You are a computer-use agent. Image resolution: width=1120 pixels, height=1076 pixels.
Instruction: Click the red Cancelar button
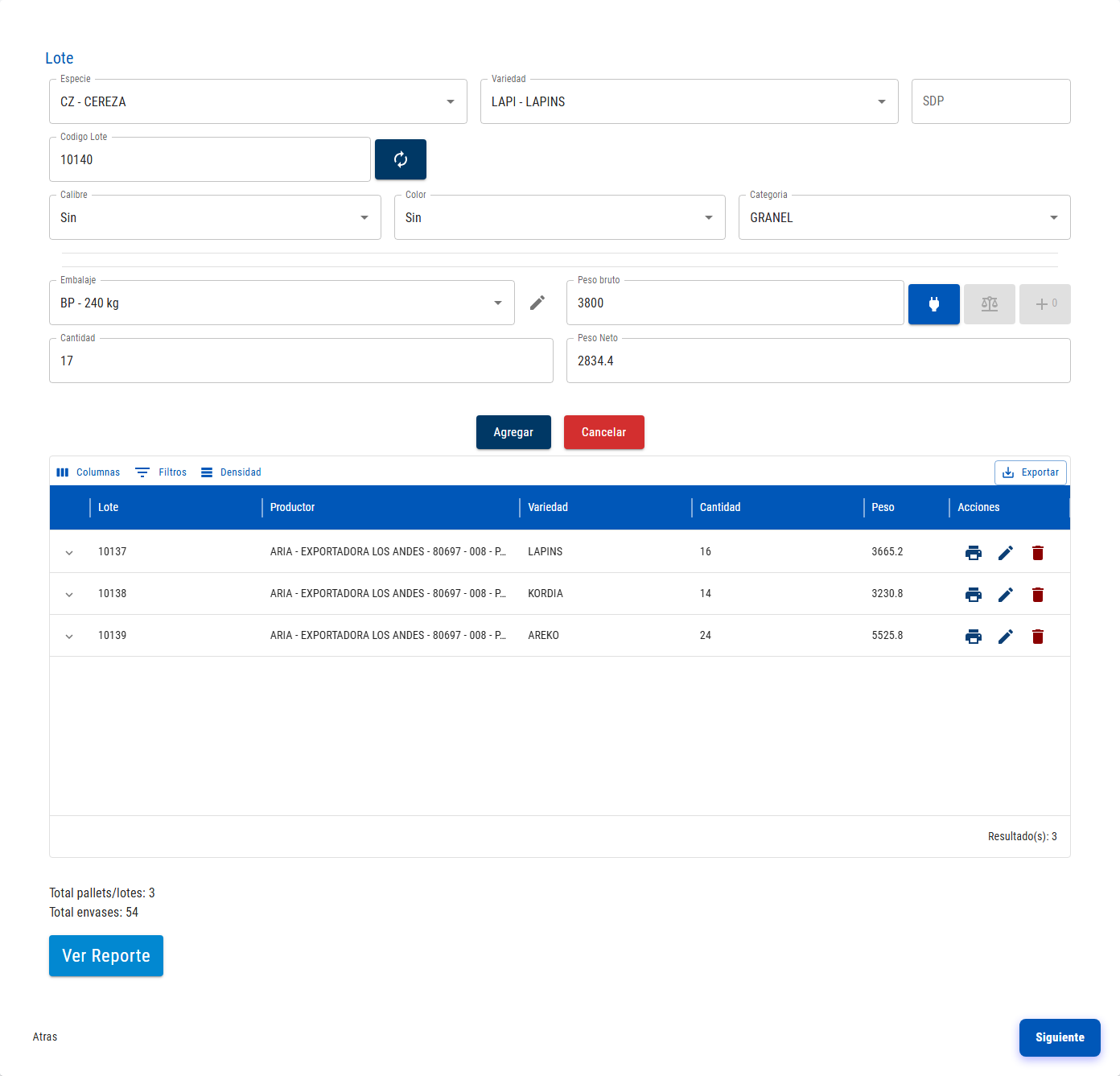[x=604, y=432]
